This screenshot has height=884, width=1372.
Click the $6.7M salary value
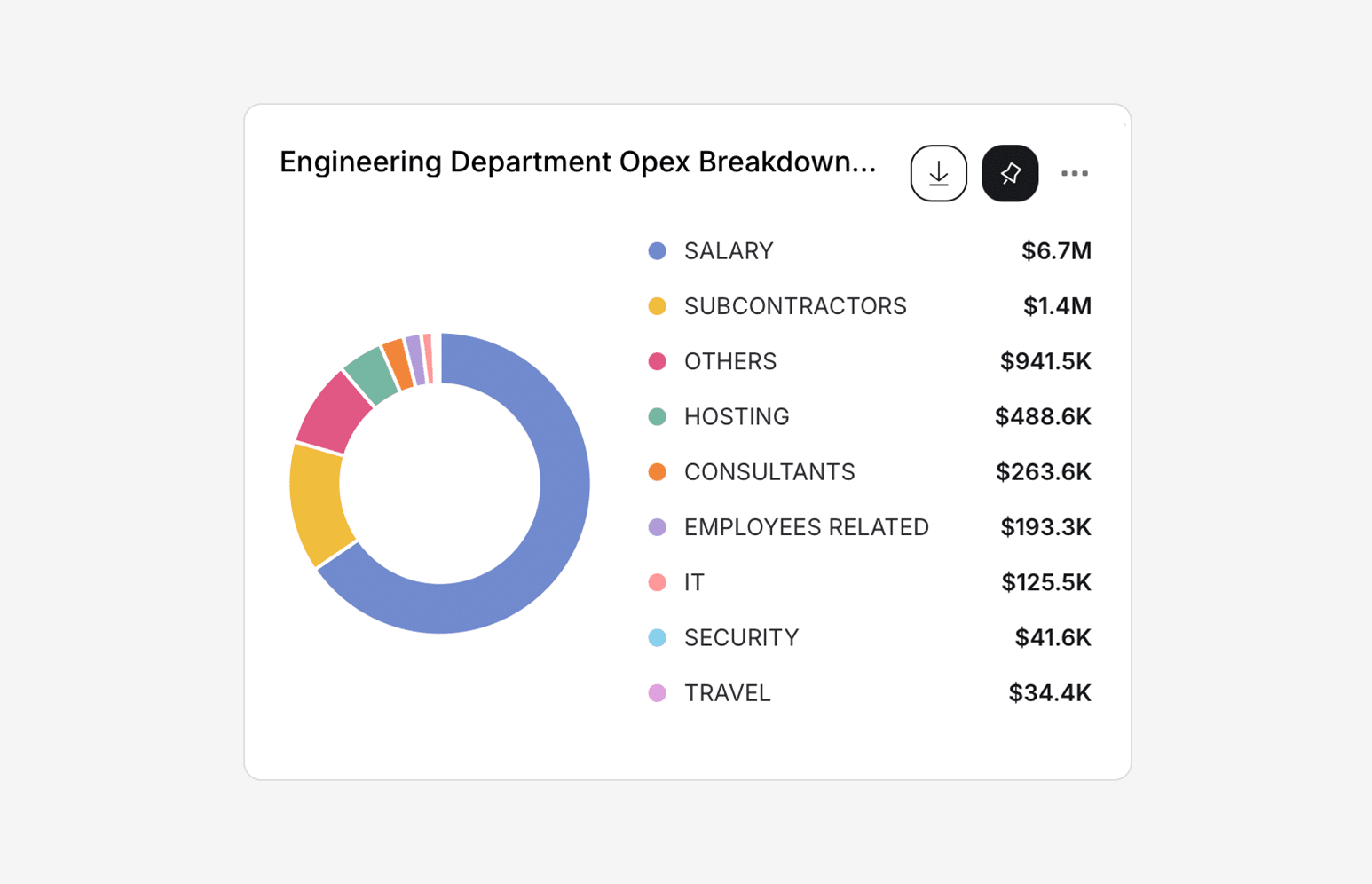pos(1056,251)
